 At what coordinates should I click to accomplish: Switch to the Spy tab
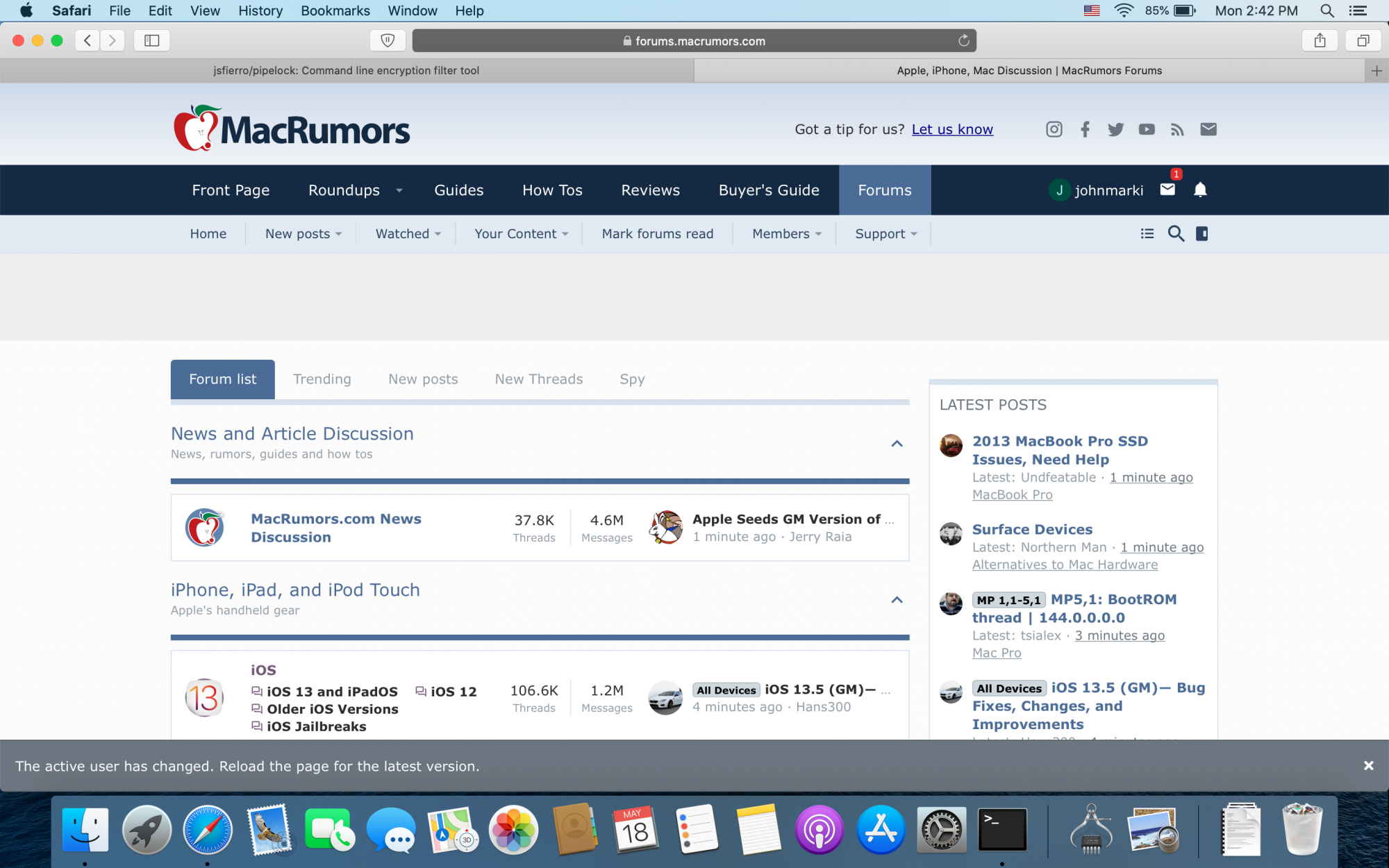[632, 379]
